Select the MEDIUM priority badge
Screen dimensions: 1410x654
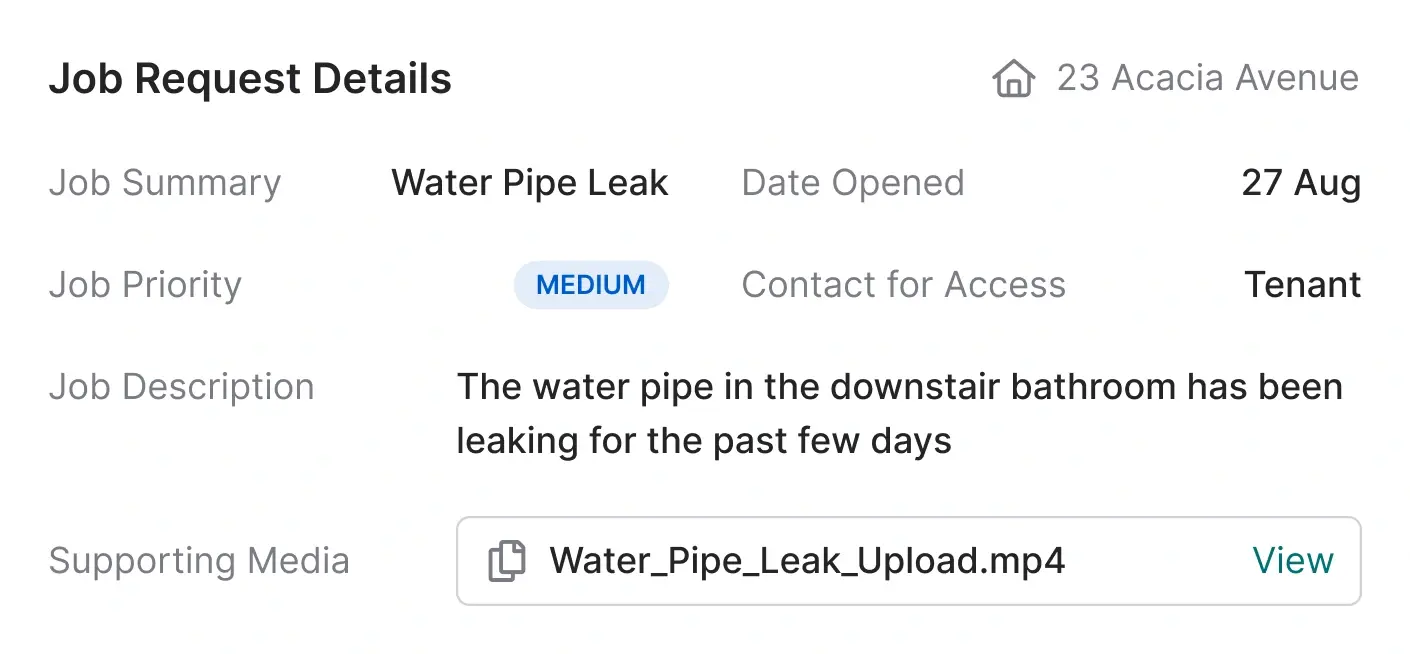coord(591,285)
